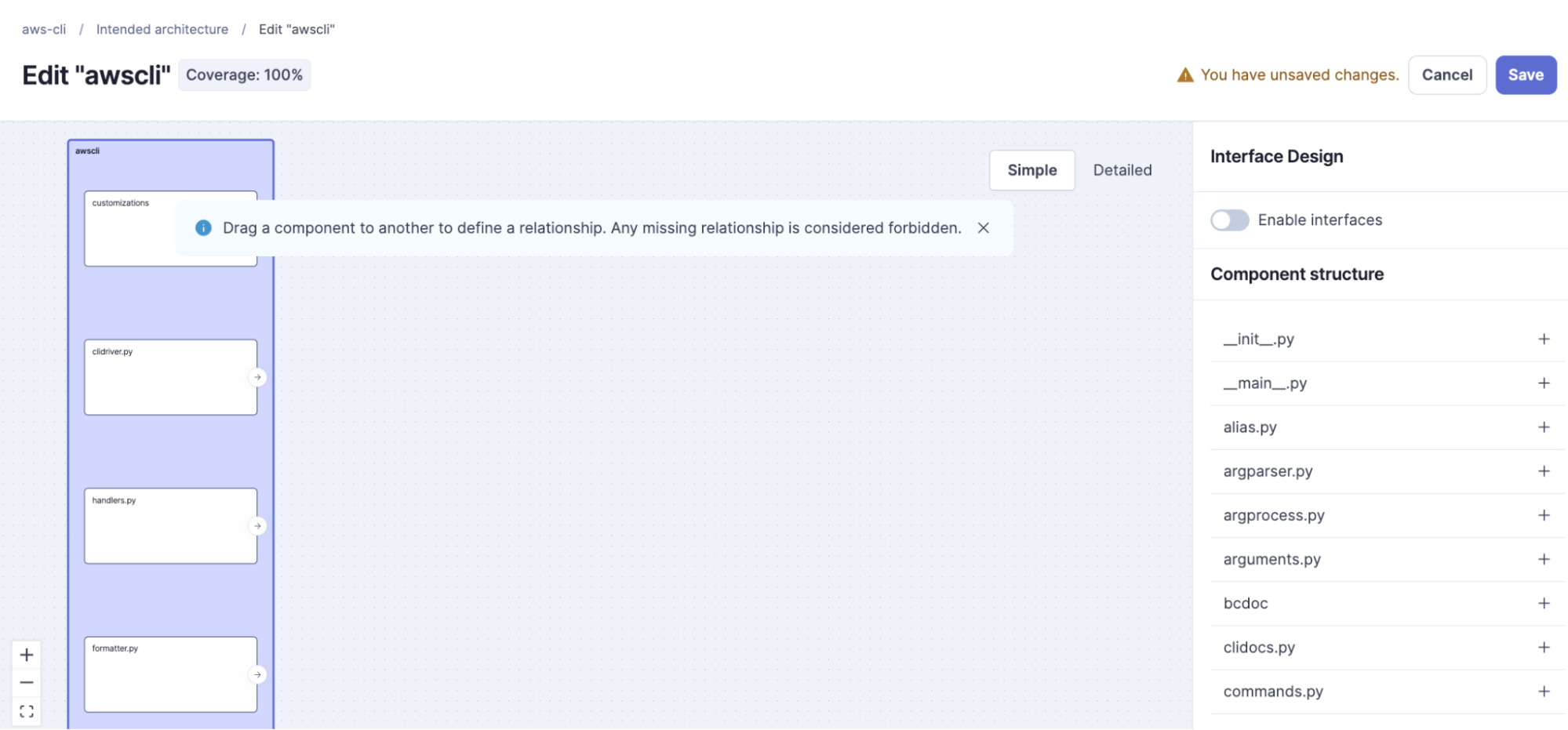Image resolution: width=1568 pixels, height=730 pixels.
Task: Select argprocess.py in Component structure
Action: [x=1274, y=514]
